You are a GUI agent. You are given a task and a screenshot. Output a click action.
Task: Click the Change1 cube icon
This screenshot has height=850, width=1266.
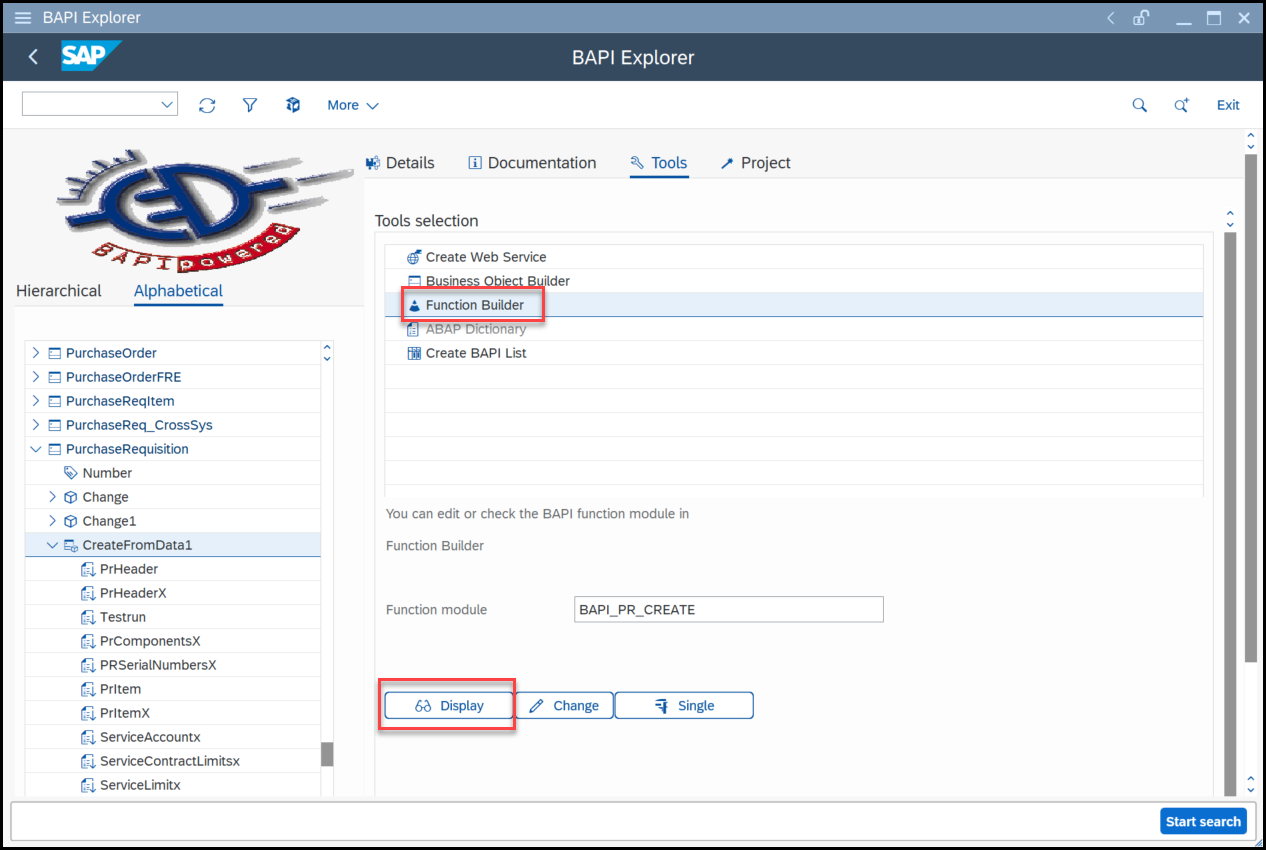pos(70,521)
